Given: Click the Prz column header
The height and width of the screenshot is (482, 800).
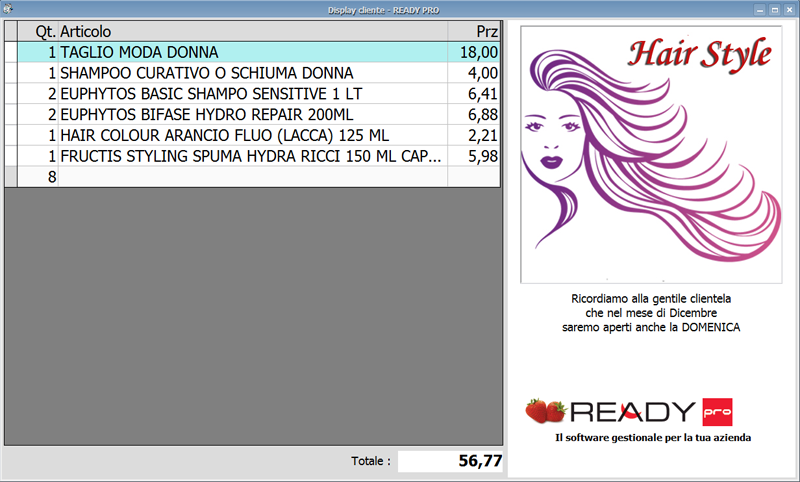Looking at the screenshot, I should click(x=474, y=32).
